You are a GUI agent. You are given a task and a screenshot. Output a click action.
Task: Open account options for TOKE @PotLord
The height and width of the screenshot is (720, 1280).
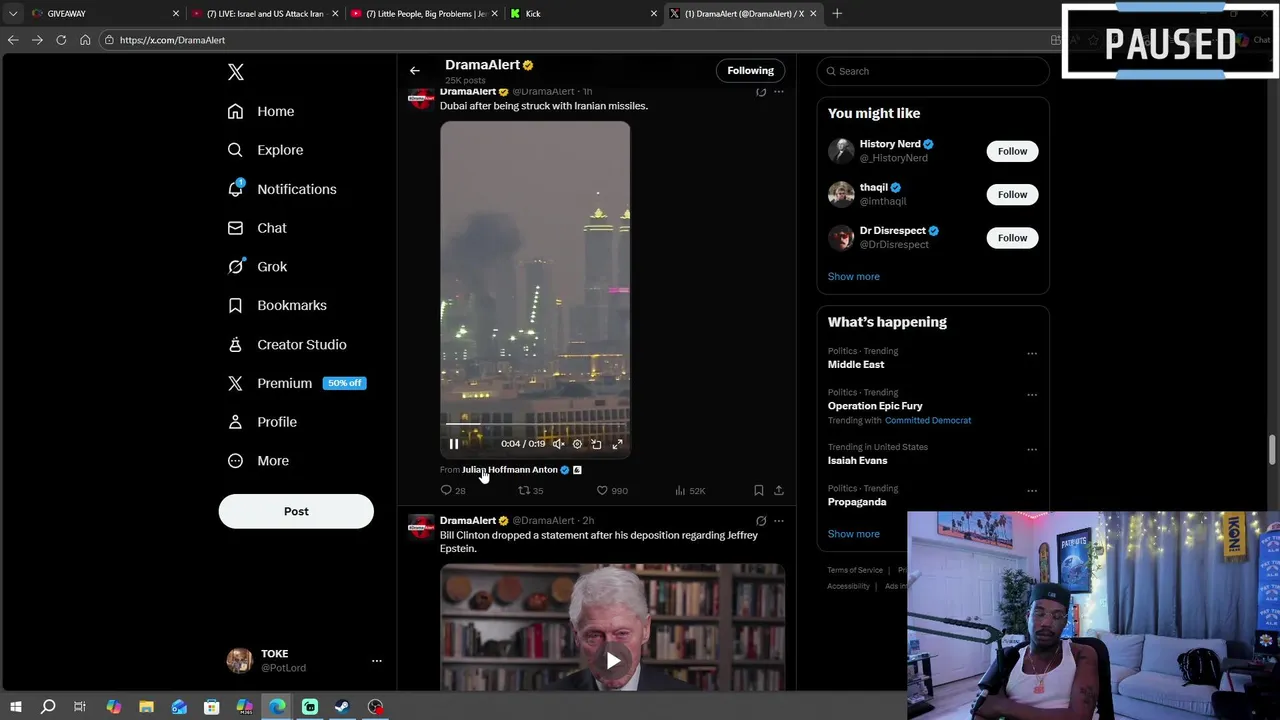point(376,661)
